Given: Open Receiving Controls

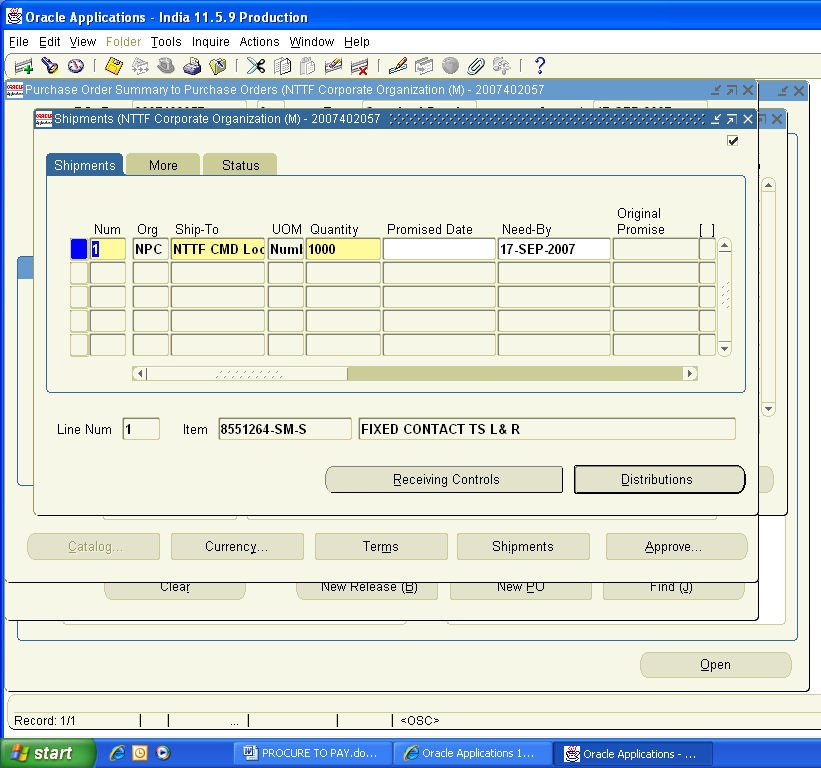Looking at the screenshot, I should pyautogui.click(x=443, y=479).
